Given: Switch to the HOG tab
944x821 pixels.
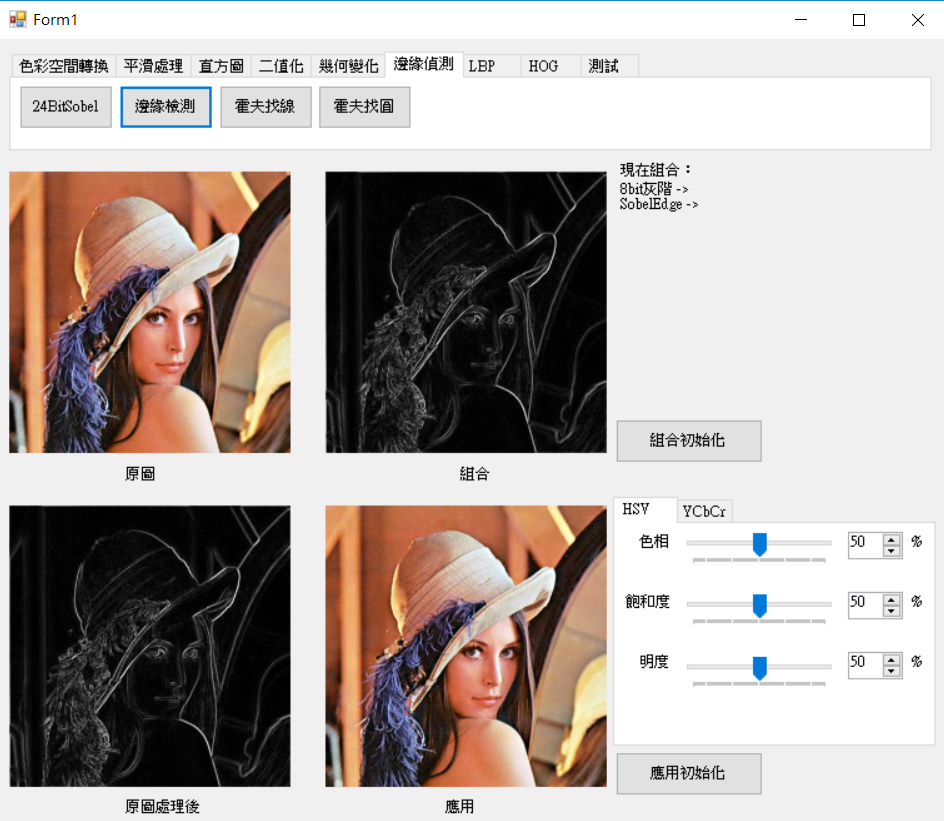Looking at the screenshot, I should 551,66.
